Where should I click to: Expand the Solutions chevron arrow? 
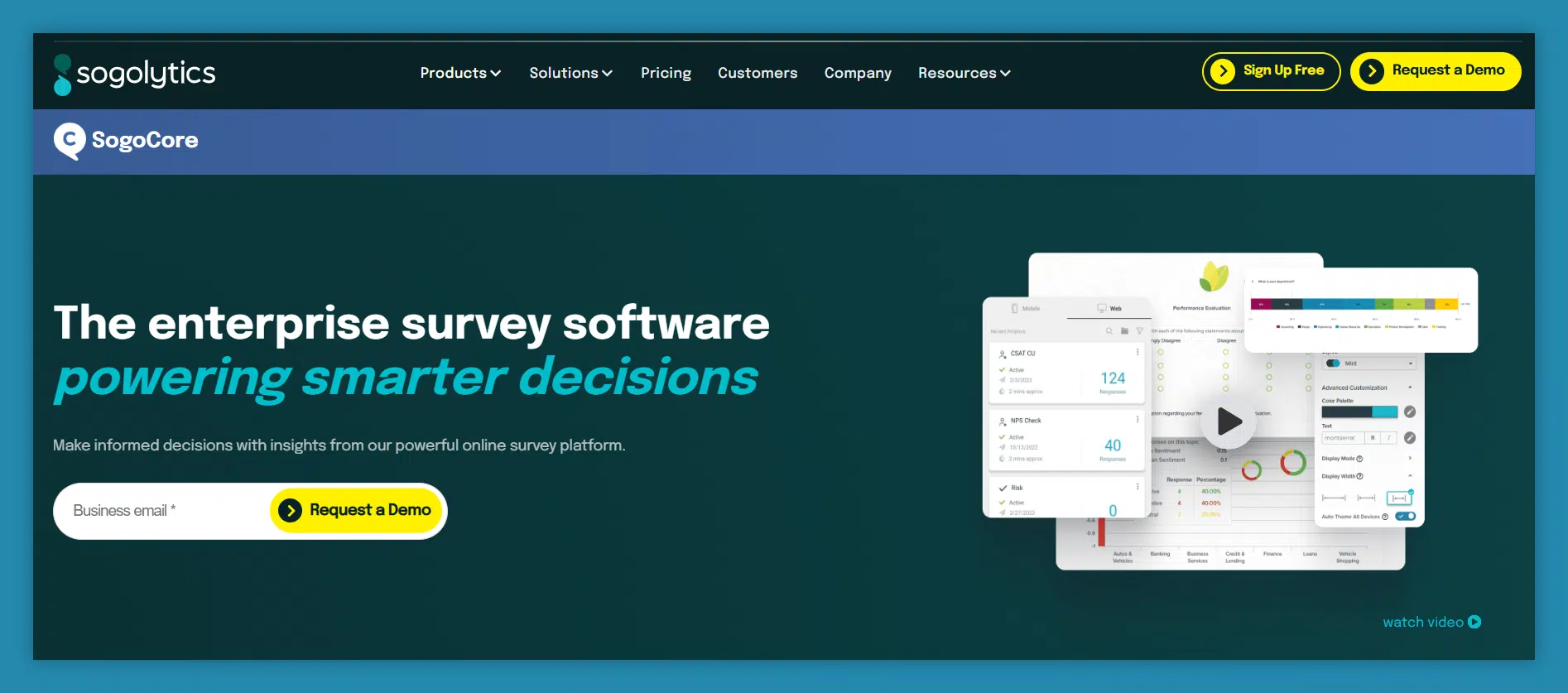[x=607, y=74]
